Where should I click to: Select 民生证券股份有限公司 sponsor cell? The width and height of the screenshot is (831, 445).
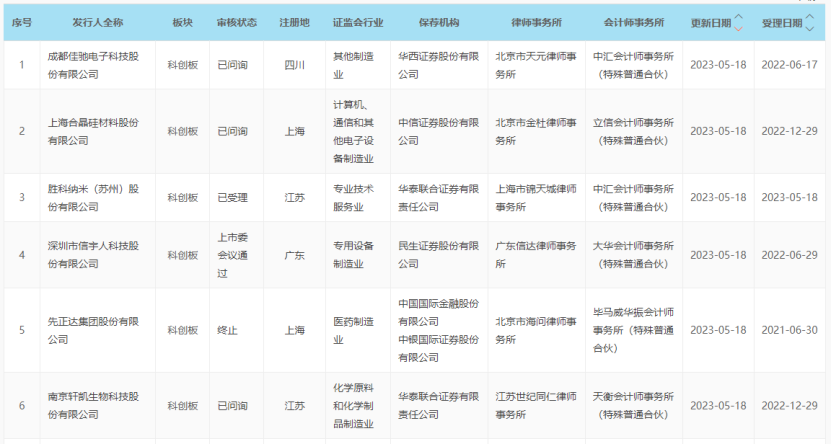click(x=439, y=255)
